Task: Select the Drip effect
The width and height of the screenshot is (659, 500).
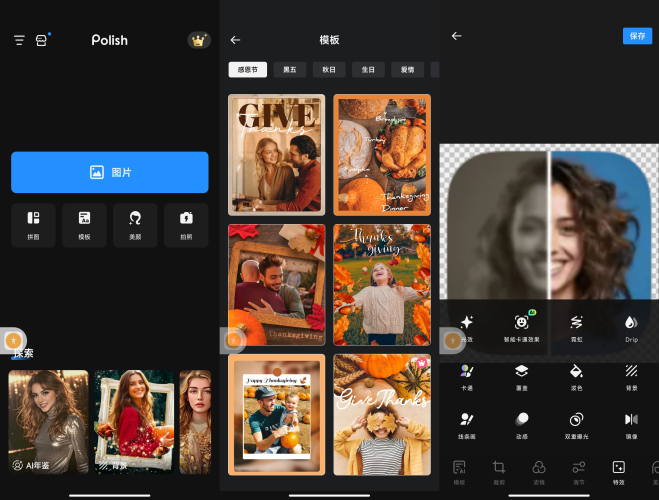Action: click(x=631, y=327)
